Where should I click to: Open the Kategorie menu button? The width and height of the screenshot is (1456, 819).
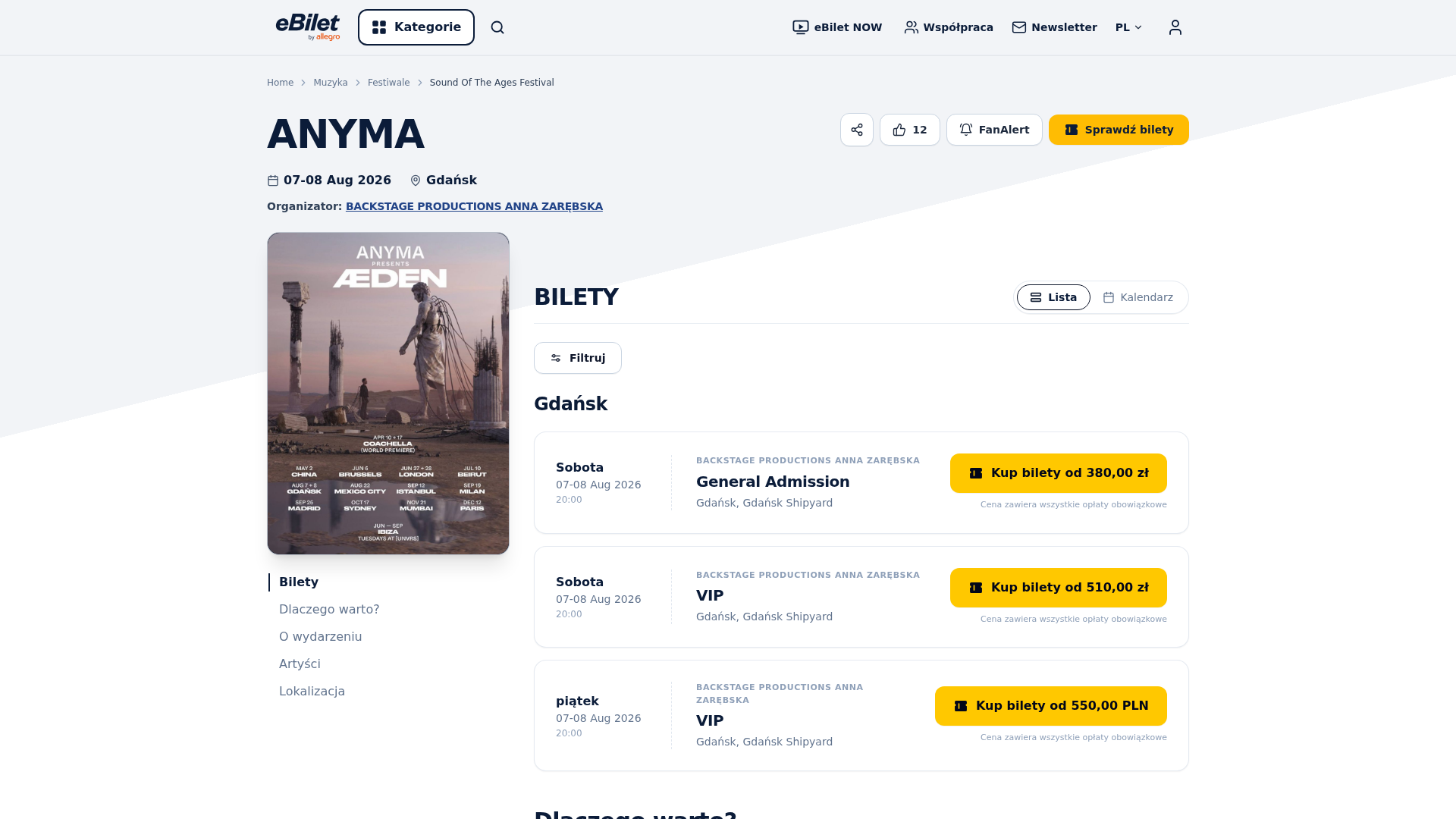pos(416,27)
